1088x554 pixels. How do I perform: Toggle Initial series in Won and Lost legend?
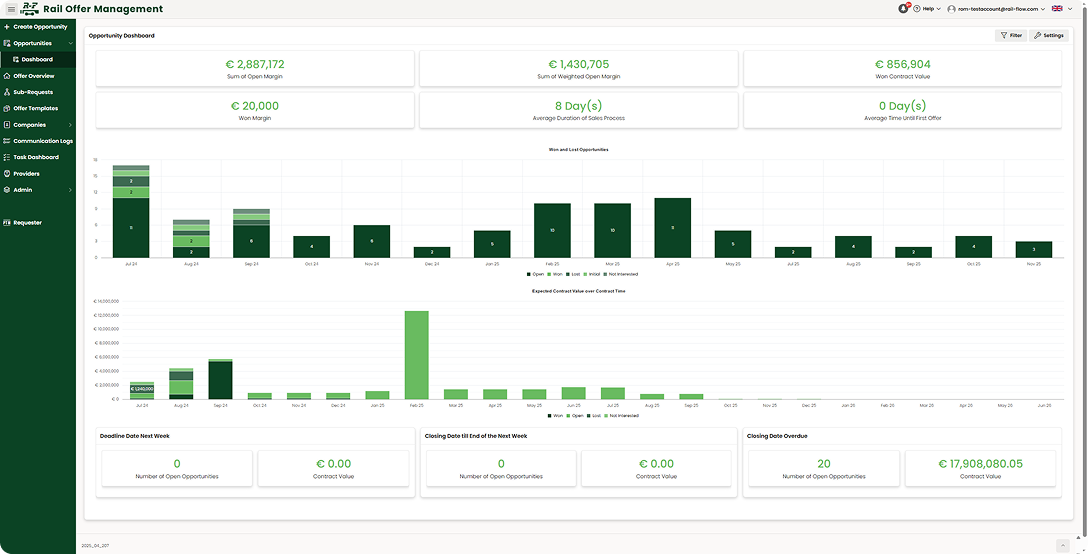point(594,274)
